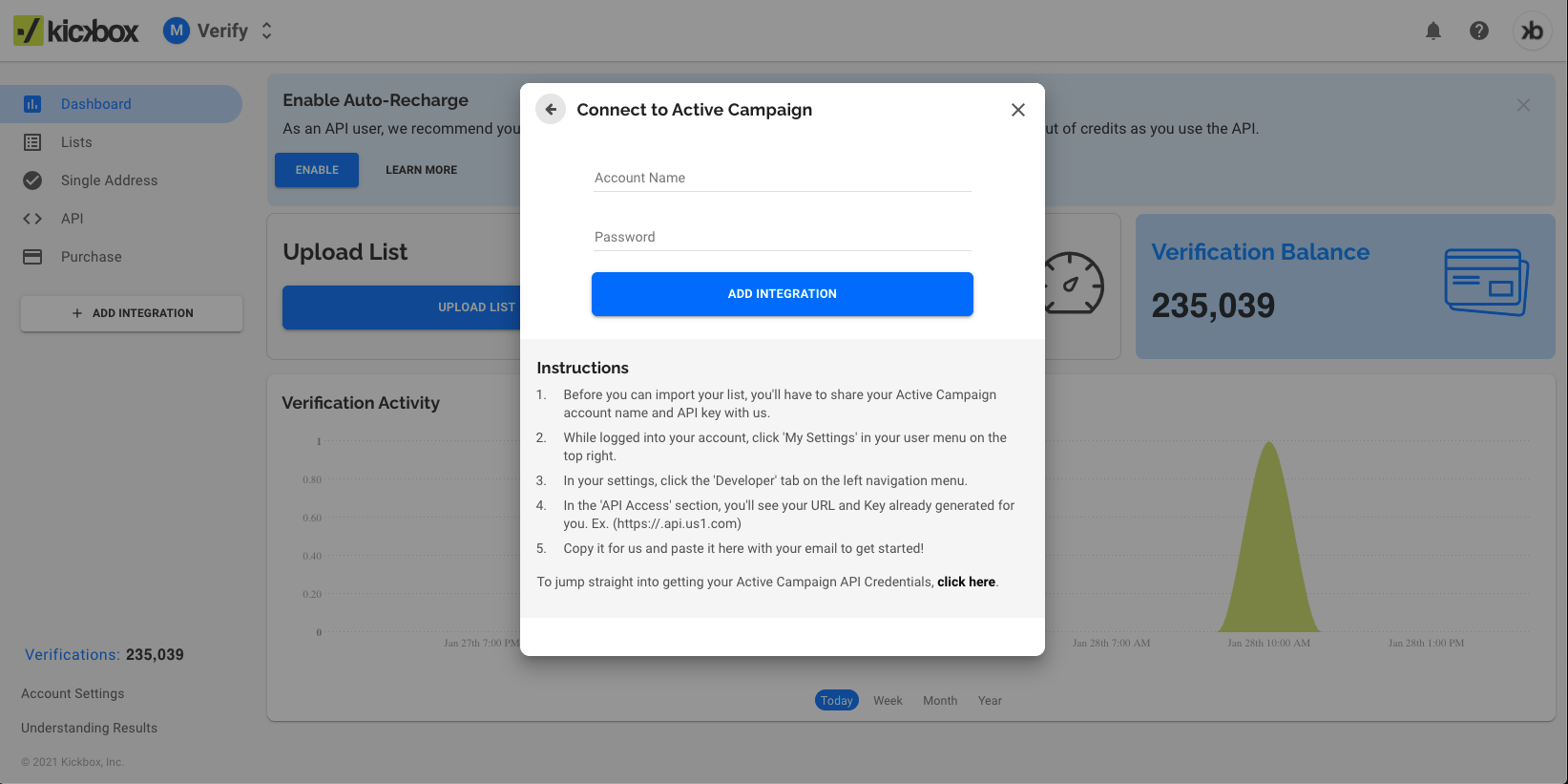
Task: Focus the Password field
Action: pyautogui.click(x=783, y=237)
